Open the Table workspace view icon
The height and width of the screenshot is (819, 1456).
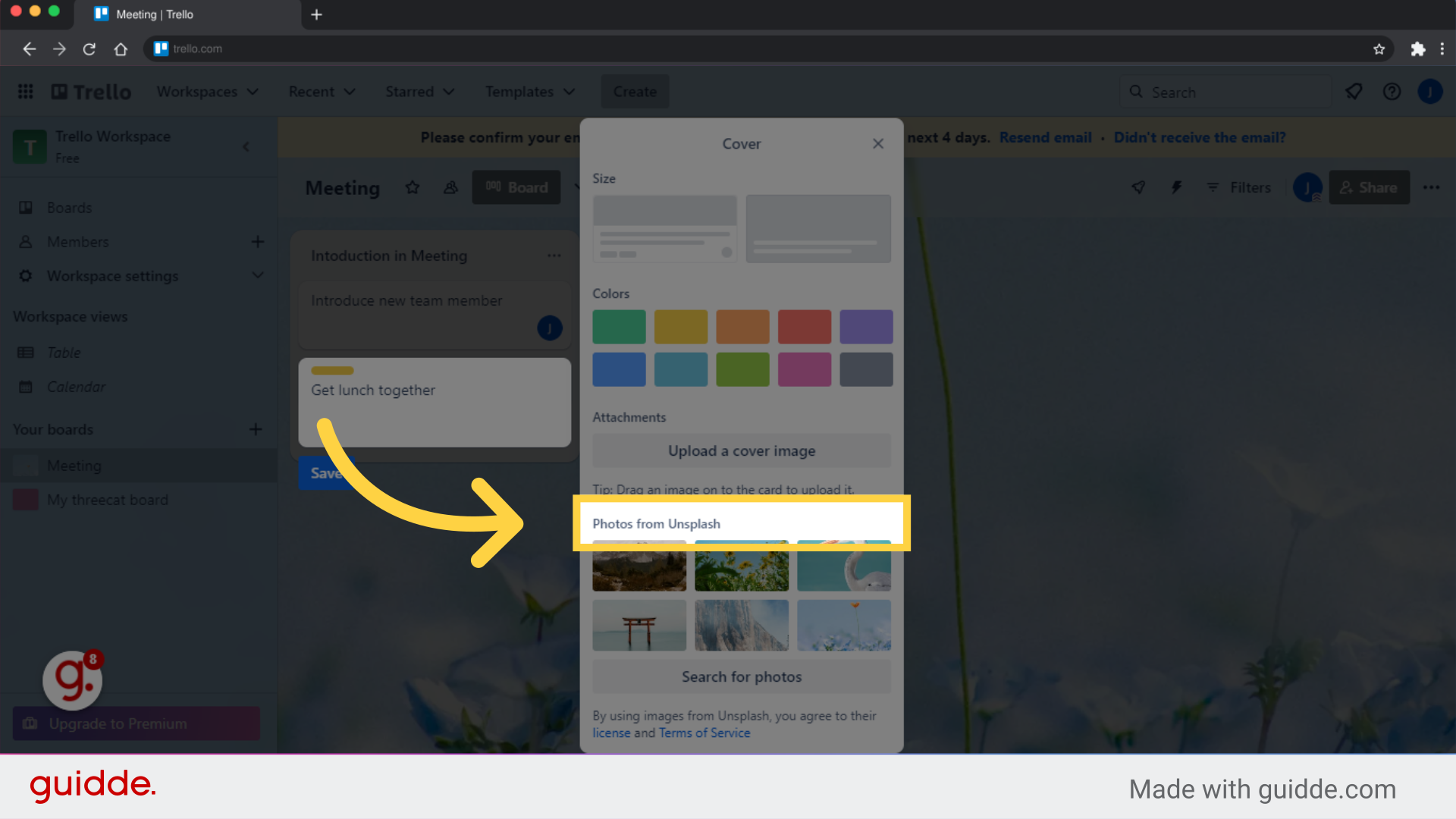coord(25,352)
